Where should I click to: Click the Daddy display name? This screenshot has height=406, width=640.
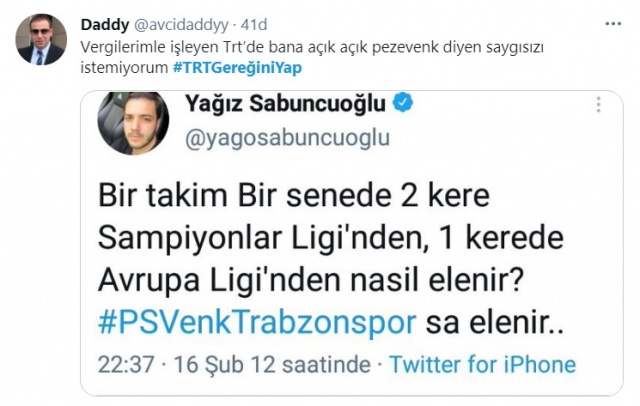point(105,24)
